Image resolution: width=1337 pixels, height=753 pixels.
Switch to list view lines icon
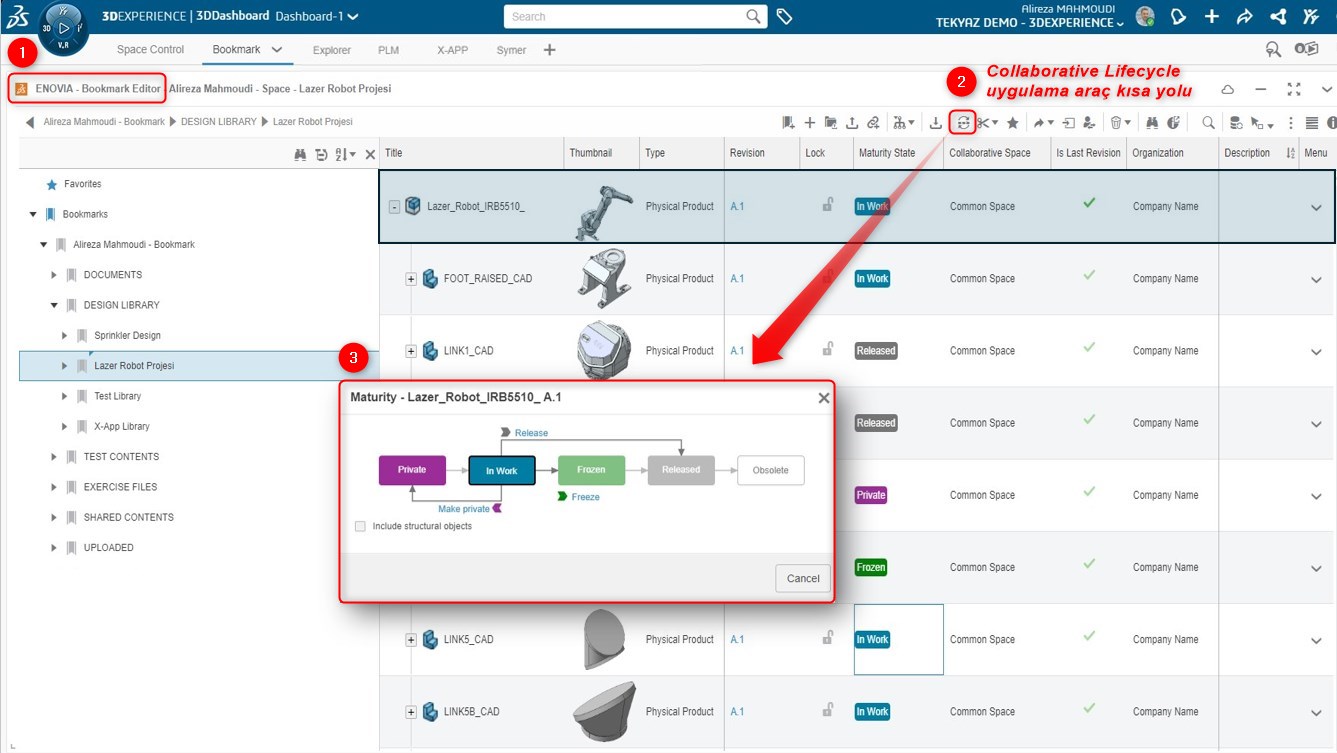pos(1312,122)
